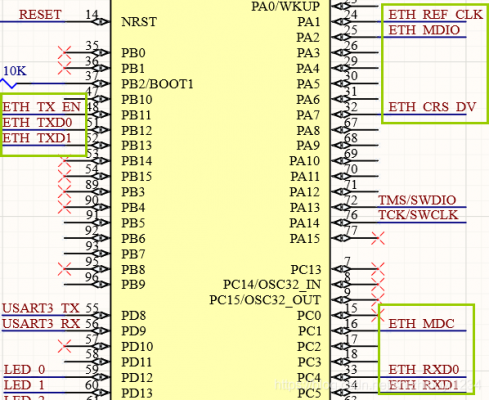This screenshot has height=400, width=489.
Task: Select the ETH_TXD1 net label
Action: [x=37, y=138]
